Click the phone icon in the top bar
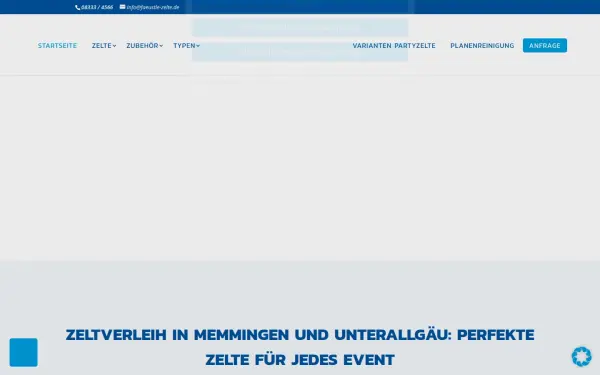Screen dimensions: 600x375 coord(78,7)
